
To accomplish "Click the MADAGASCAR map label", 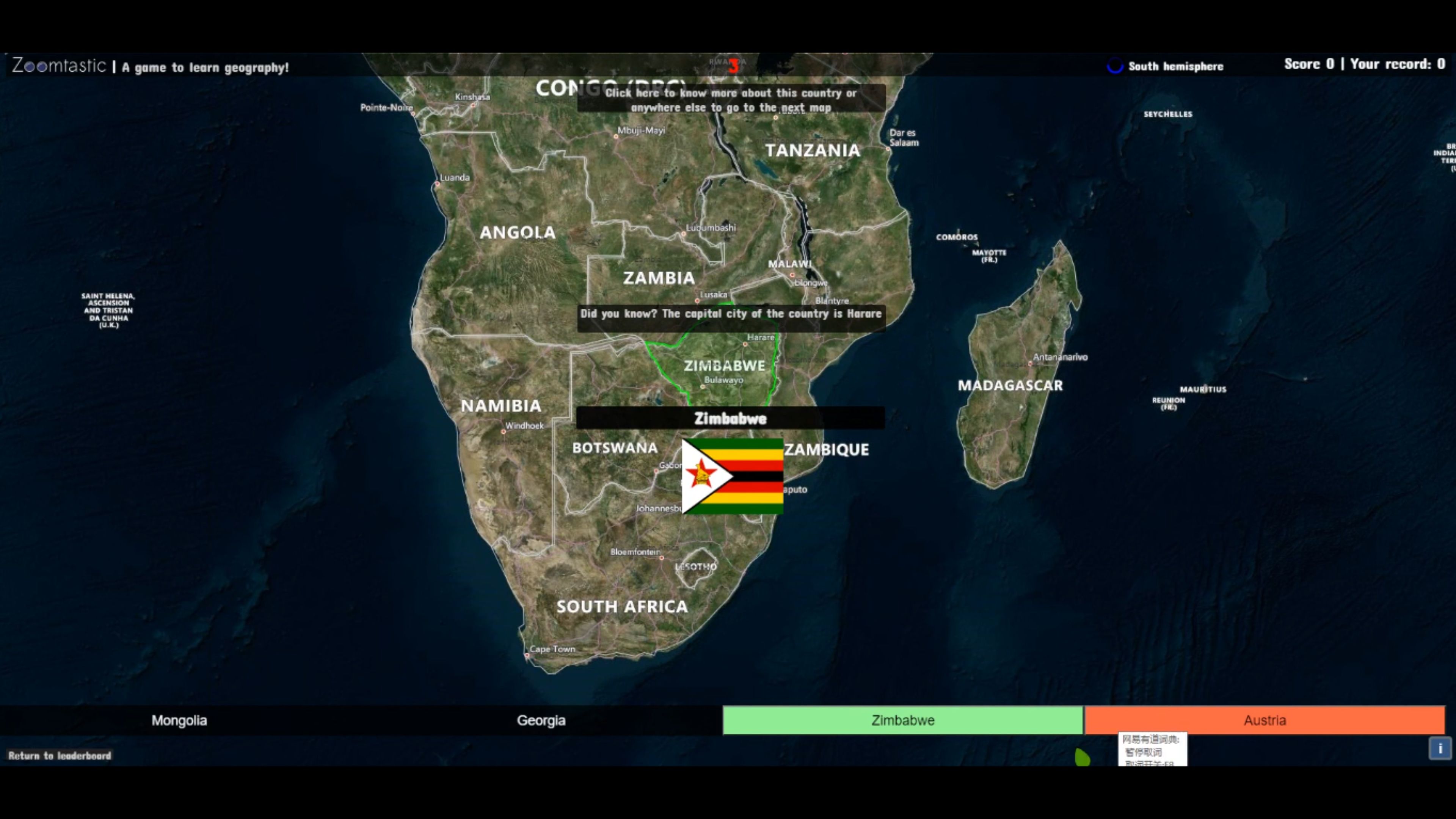I will point(1010,386).
